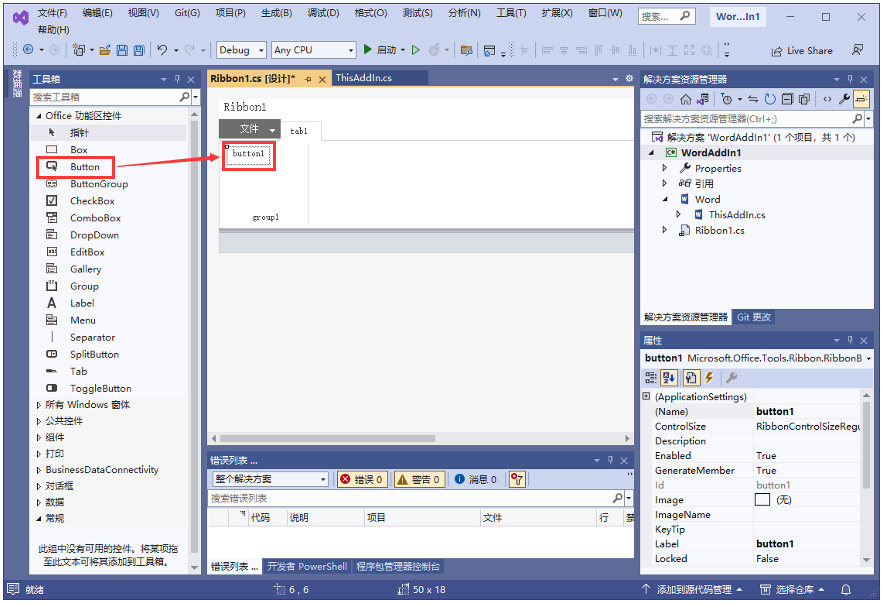Screen dimensions: 883x605
Task: Click Add to Source Control in status bar
Action: pyautogui.click(x=693, y=590)
